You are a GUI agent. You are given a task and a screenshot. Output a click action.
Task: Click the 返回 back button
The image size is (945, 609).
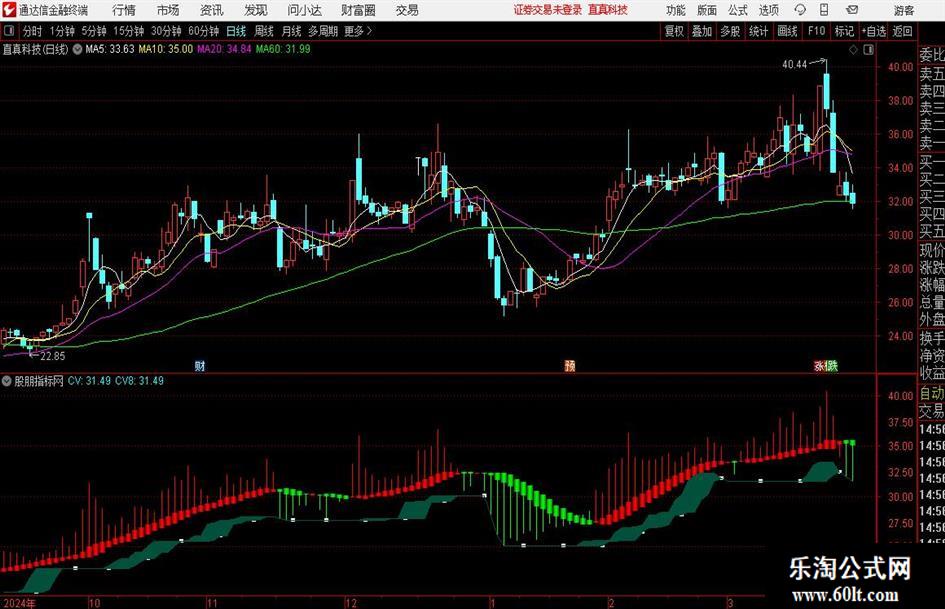click(x=902, y=31)
